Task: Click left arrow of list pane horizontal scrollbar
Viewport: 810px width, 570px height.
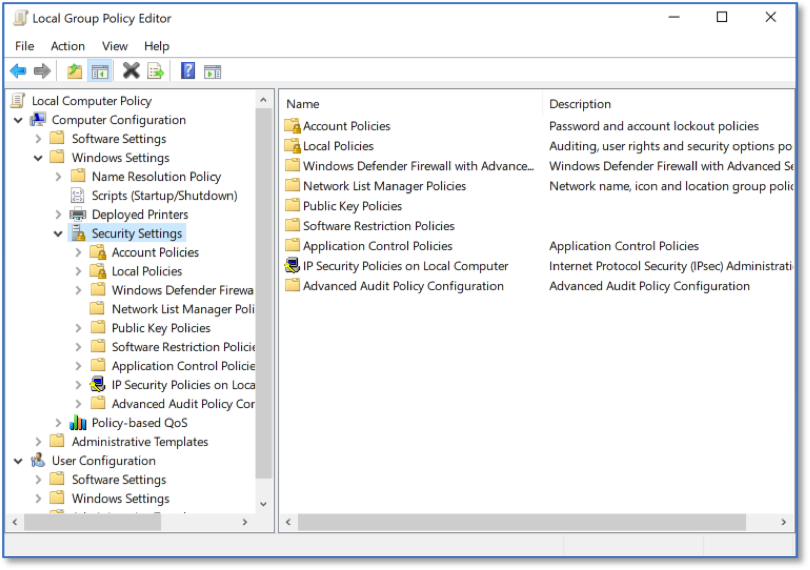Action: coord(288,522)
